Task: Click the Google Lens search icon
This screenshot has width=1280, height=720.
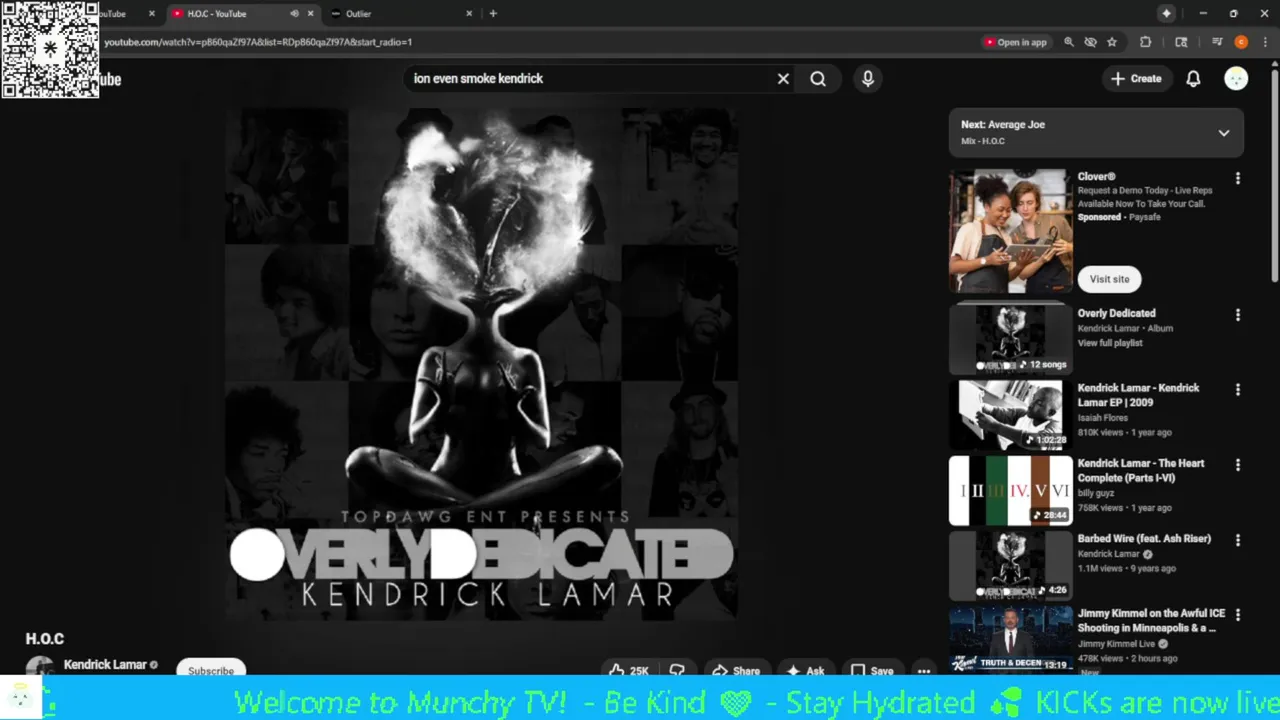Action: 1181,42
